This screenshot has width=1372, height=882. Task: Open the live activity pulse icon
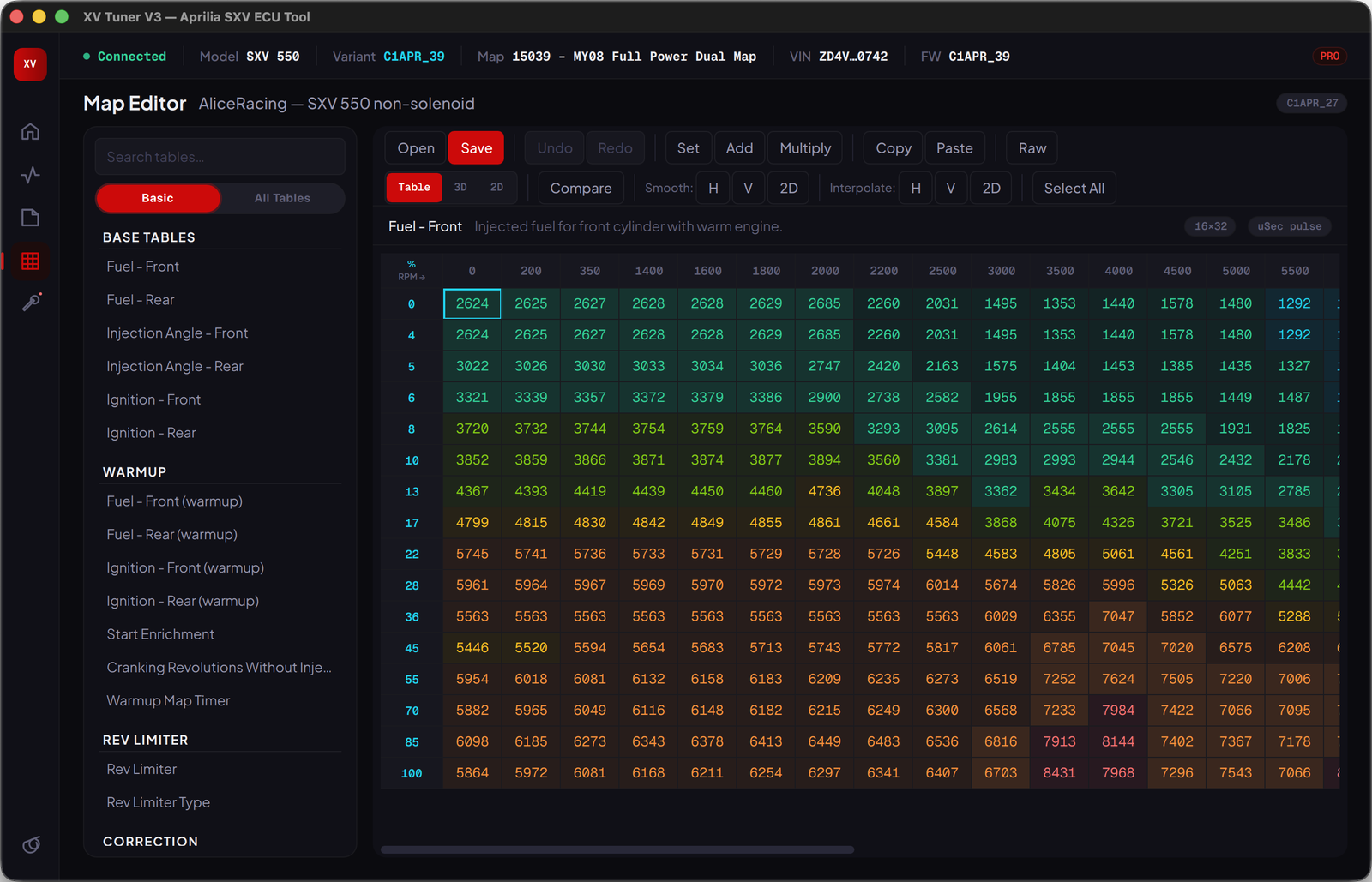[30, 175]
